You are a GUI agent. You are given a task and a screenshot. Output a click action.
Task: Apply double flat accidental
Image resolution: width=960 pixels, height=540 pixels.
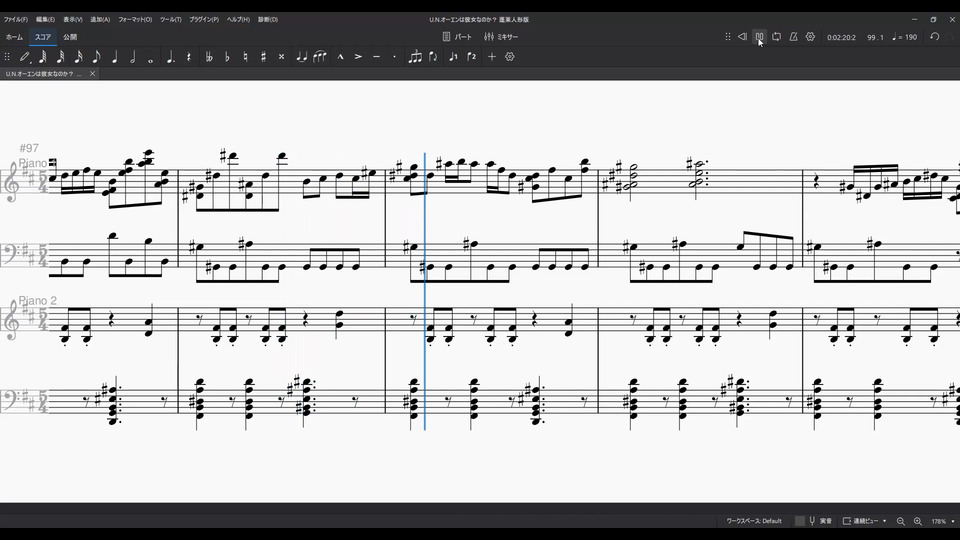coord(209,57)
